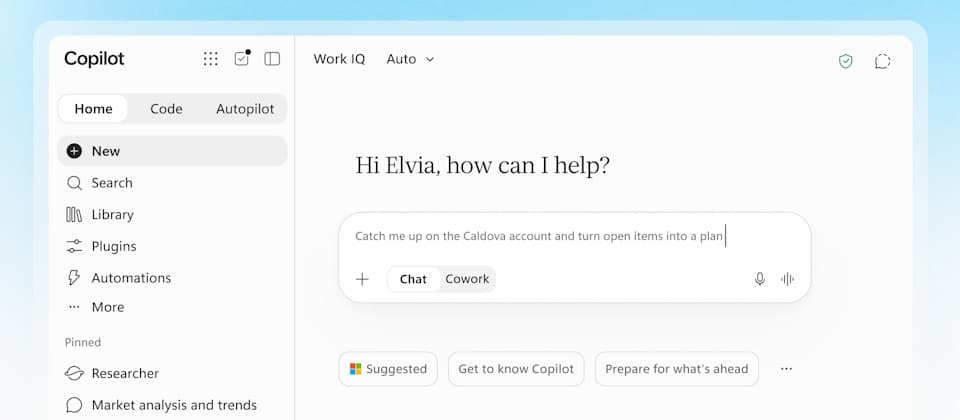Click the prompt text input field
The image size is (960, 420).
pos(574,236)
